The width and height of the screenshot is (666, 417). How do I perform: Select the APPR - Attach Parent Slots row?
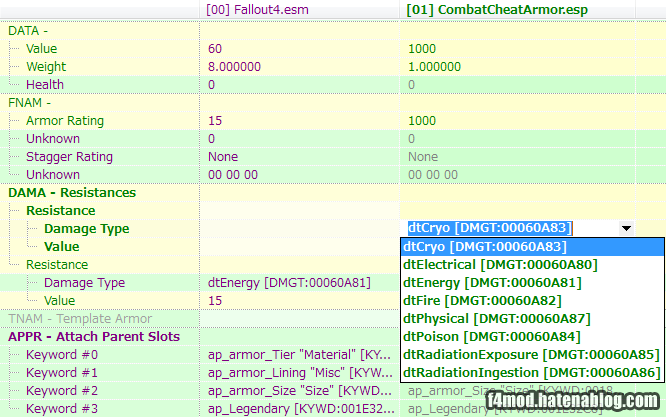click(93, 337)
